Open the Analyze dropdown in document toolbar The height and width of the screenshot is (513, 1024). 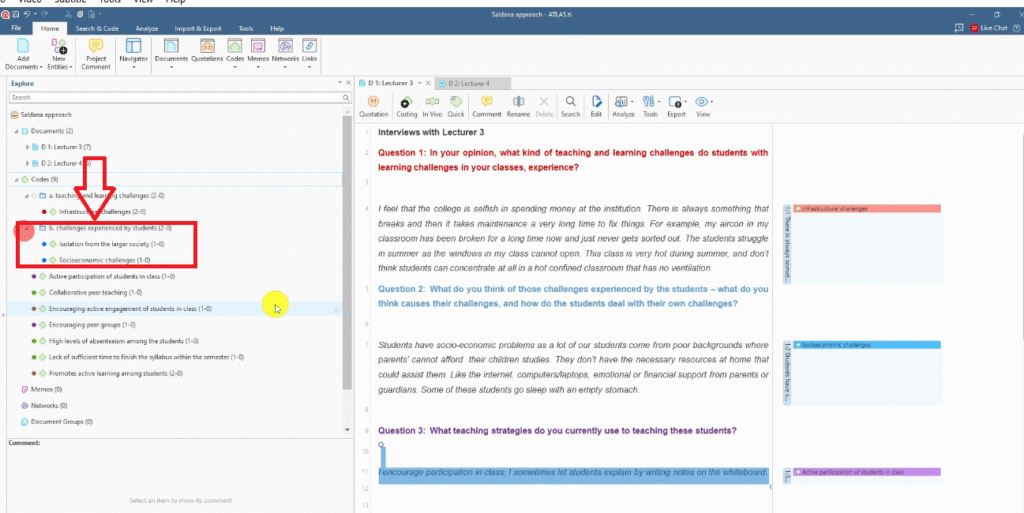click(623, 105)
